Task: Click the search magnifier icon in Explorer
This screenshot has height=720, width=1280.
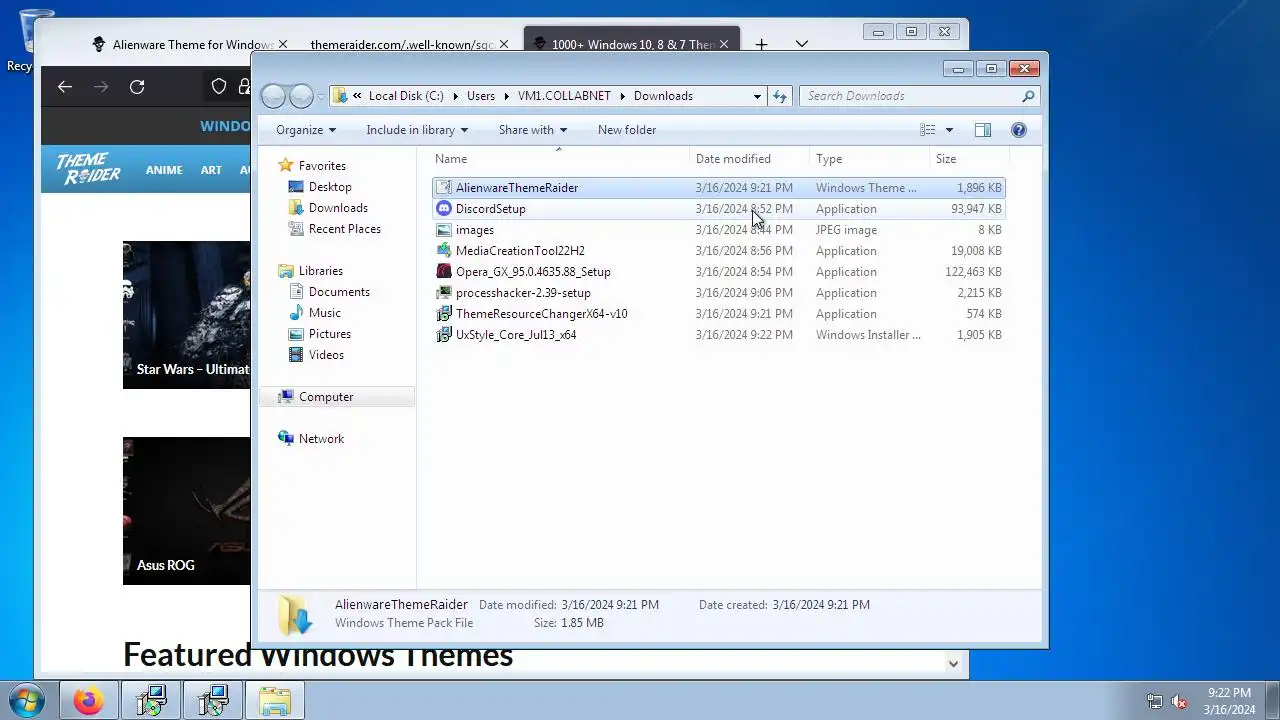Action: (x=1028, y=96)
